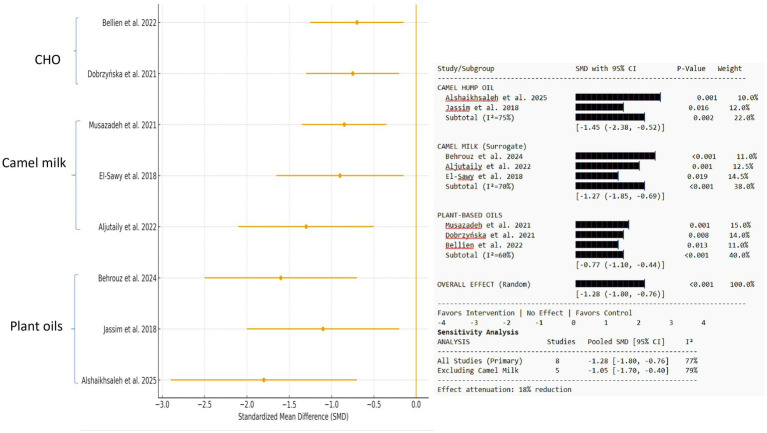Select the All Studies (Primary) row label

pyautogui.click(x=480, y=361)
